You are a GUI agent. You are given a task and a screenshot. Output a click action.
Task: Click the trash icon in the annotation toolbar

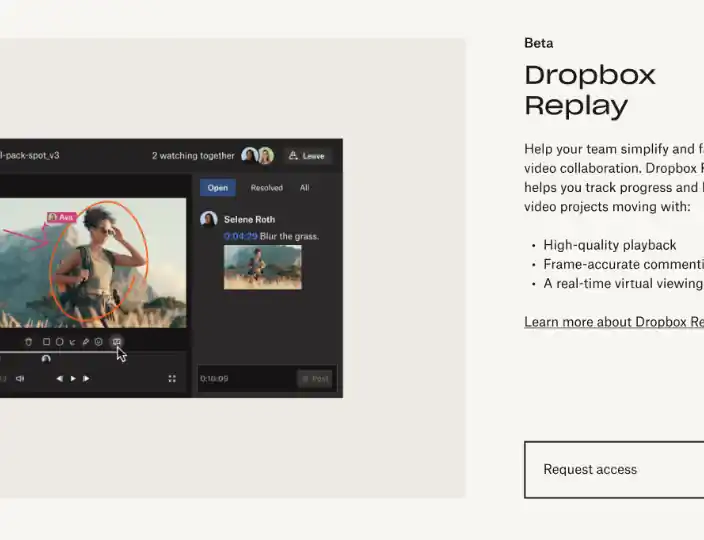(x=28, y=342)
